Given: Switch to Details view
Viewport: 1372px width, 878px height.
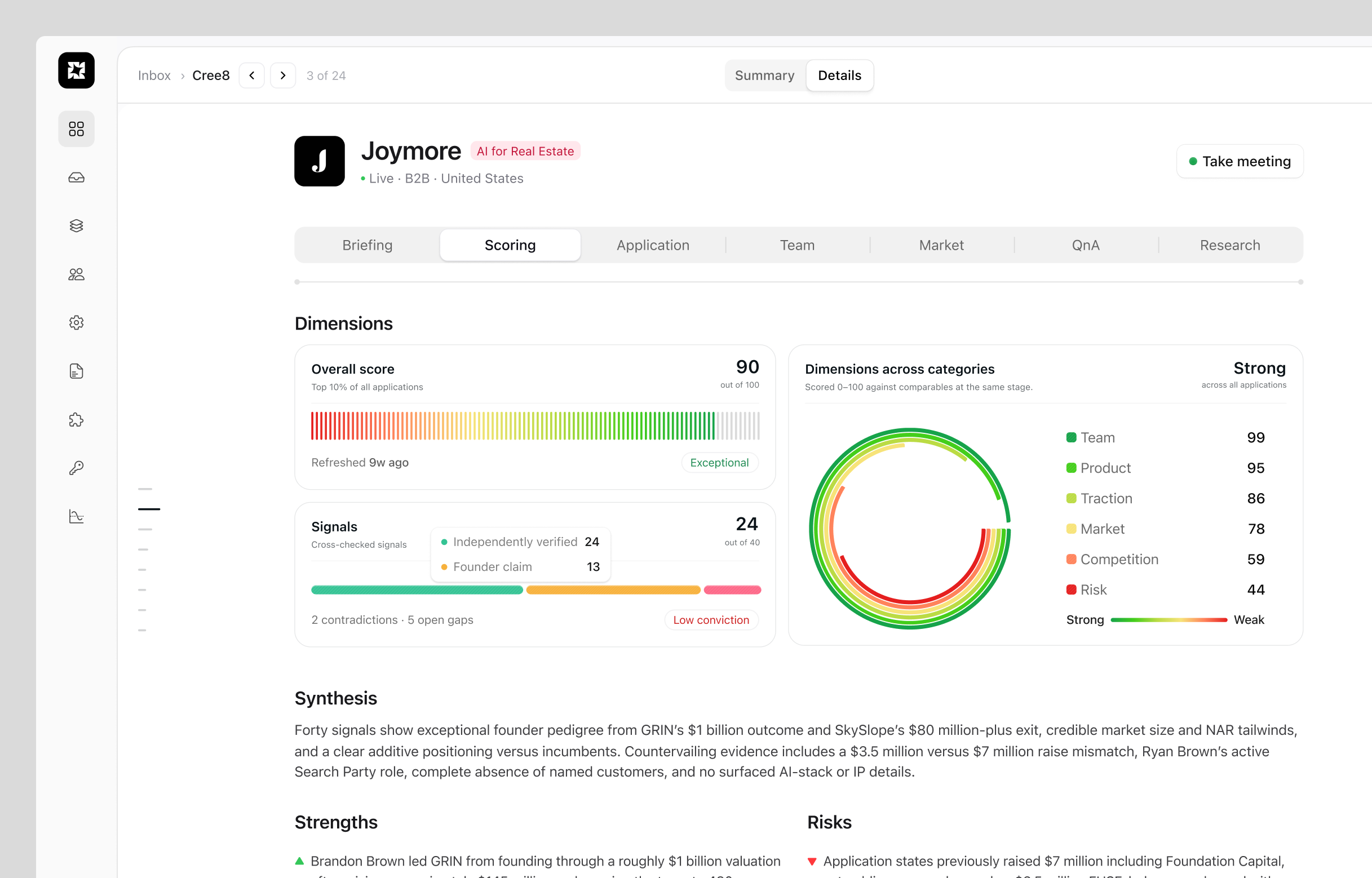Looking at the screenshot, I should (x=839, y=76).
